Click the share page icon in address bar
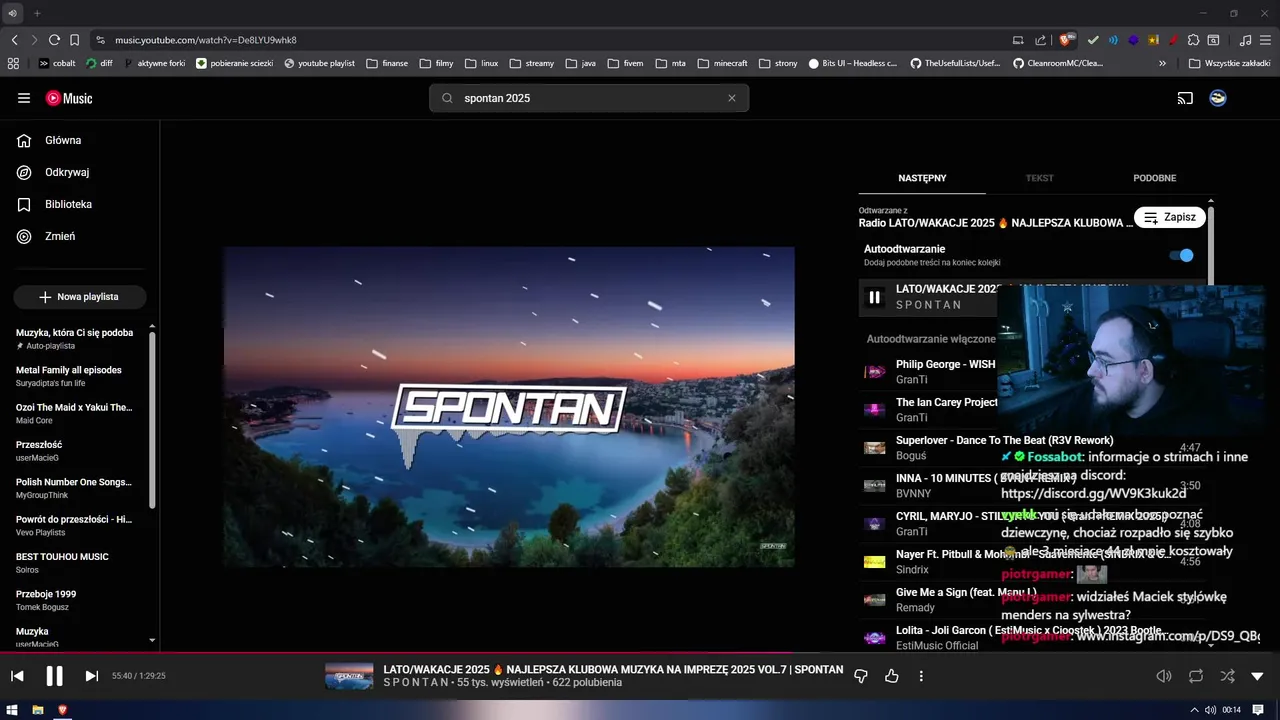 pos(1040,40)
